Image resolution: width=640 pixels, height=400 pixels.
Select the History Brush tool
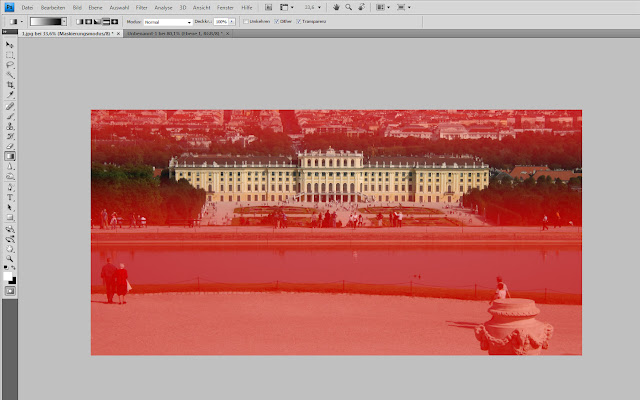pos(10,136)
